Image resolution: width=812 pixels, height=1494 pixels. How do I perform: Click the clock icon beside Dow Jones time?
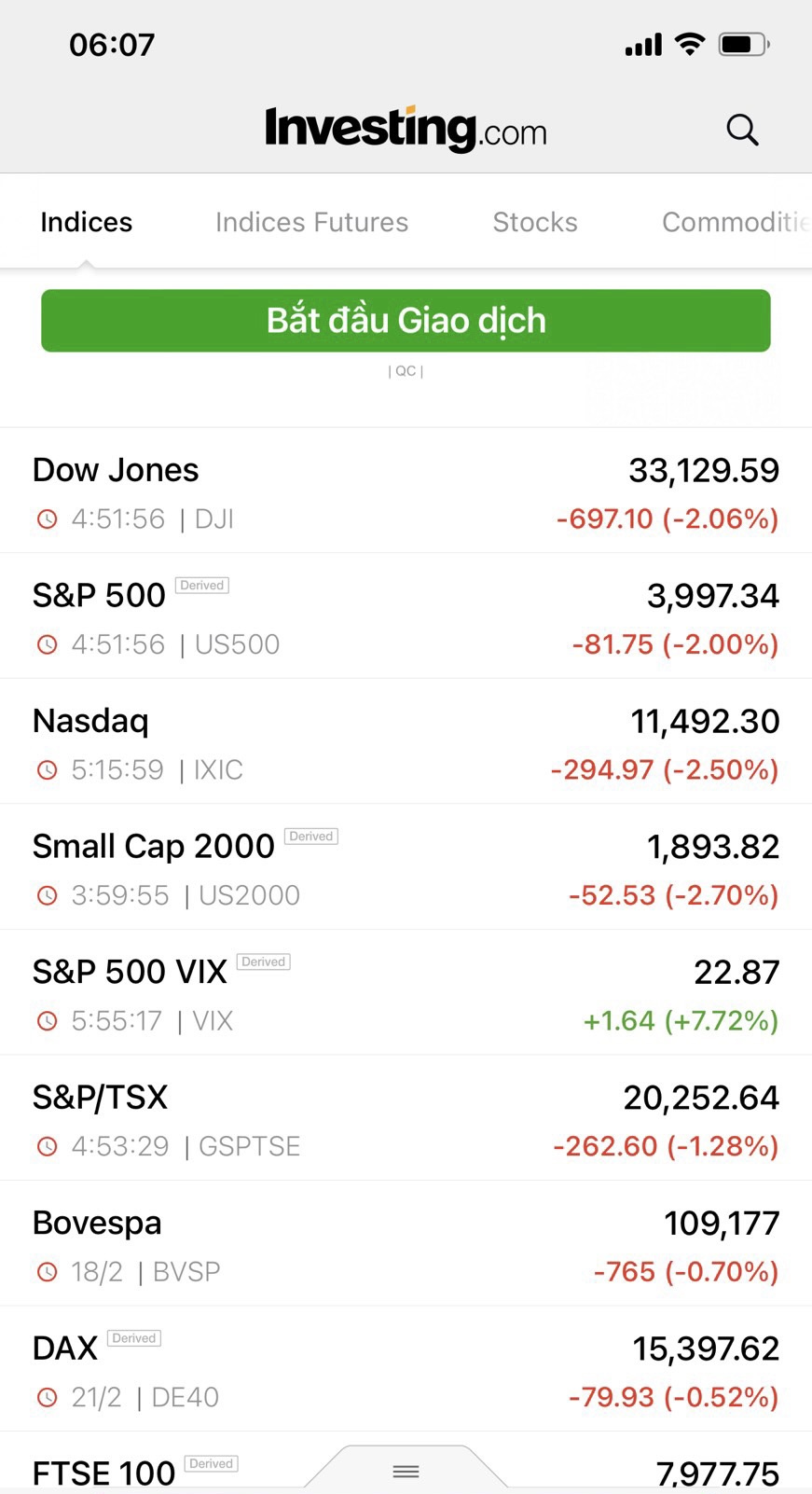[x=47, y=519]
